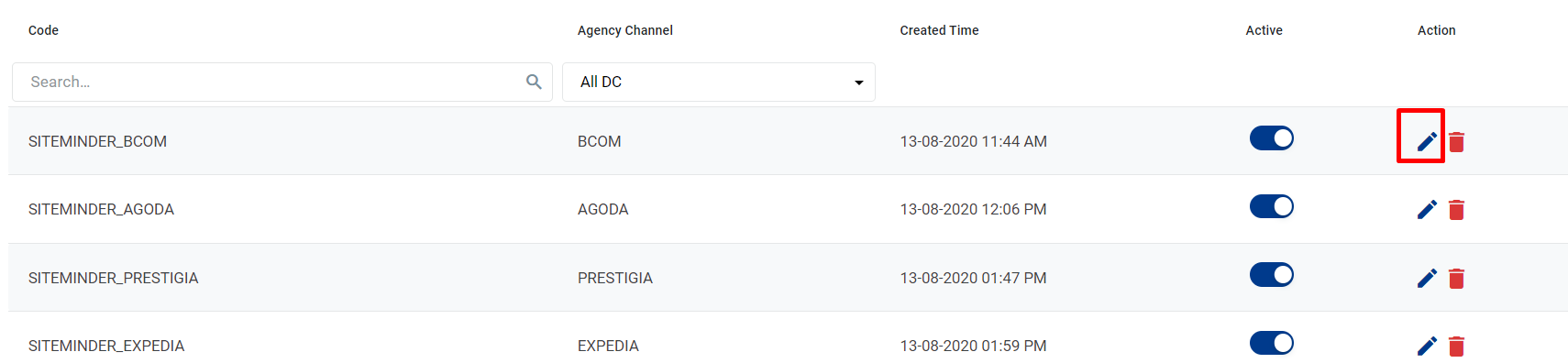Viewport: 1568px width, 363px height.
Task: Click the Agency Channel column header
Action: 625,30
